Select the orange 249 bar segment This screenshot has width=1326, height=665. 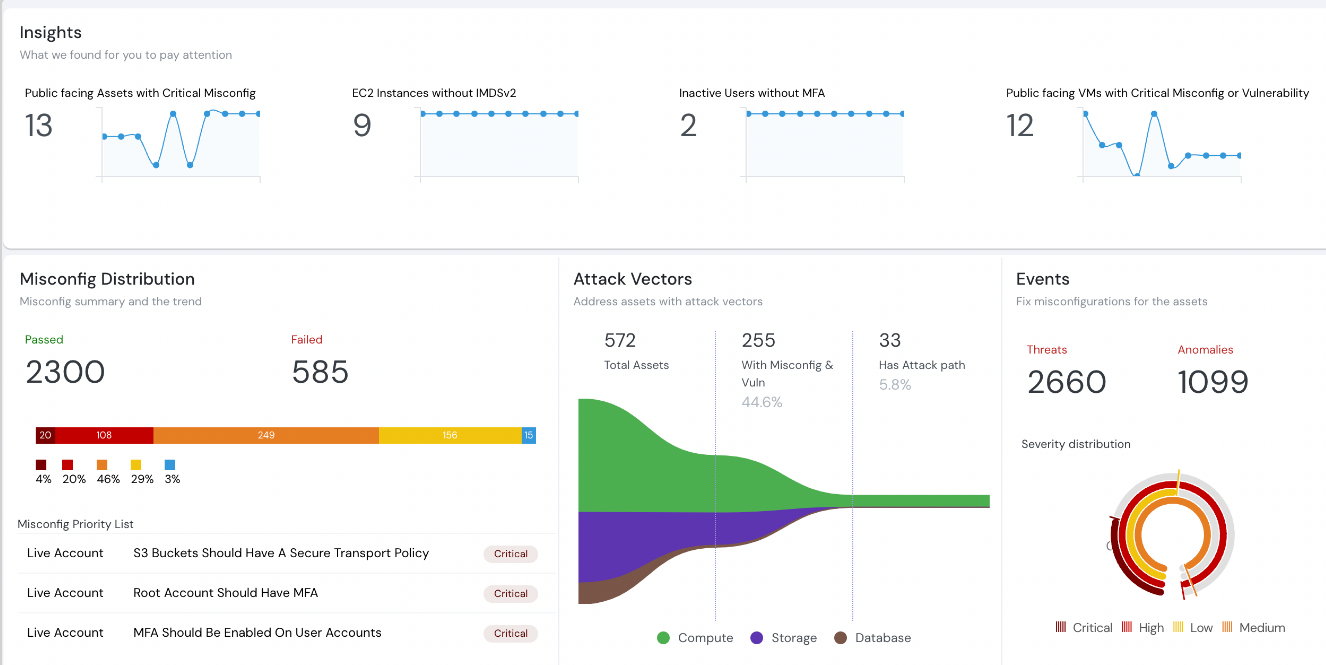click(266, 435)
